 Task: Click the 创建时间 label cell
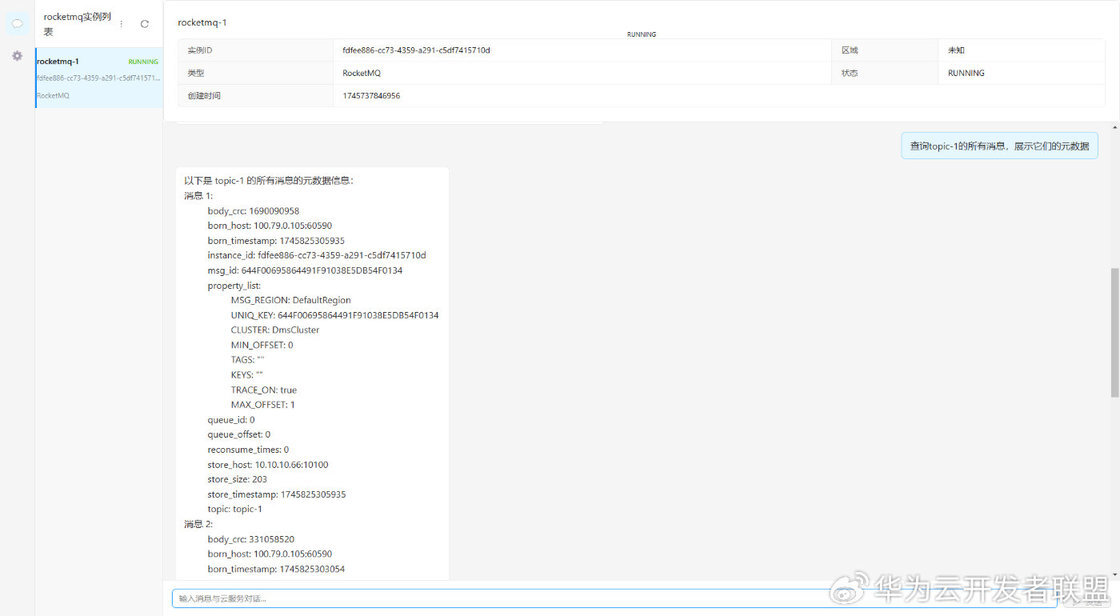pos(256,96)
